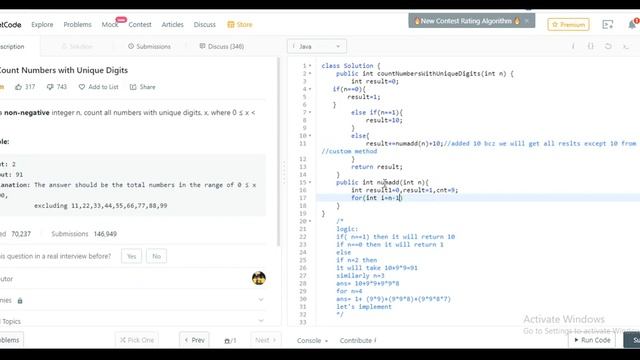Answer Yes to the interview question
The height and width of the screenshot is (360, 640).
pyautogui.click(x=131, y=256)
